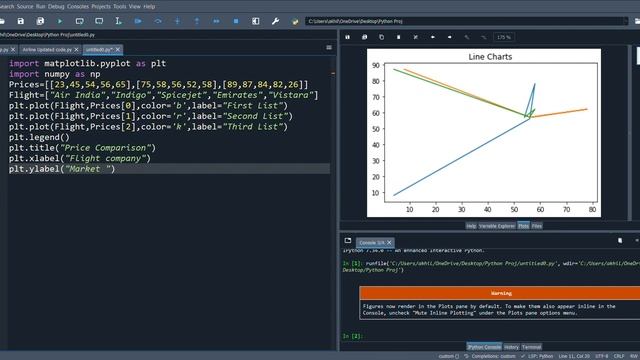The image size is (640, 360).
Task: Stop debugging square icon
Action: click(x=236, y=21)
